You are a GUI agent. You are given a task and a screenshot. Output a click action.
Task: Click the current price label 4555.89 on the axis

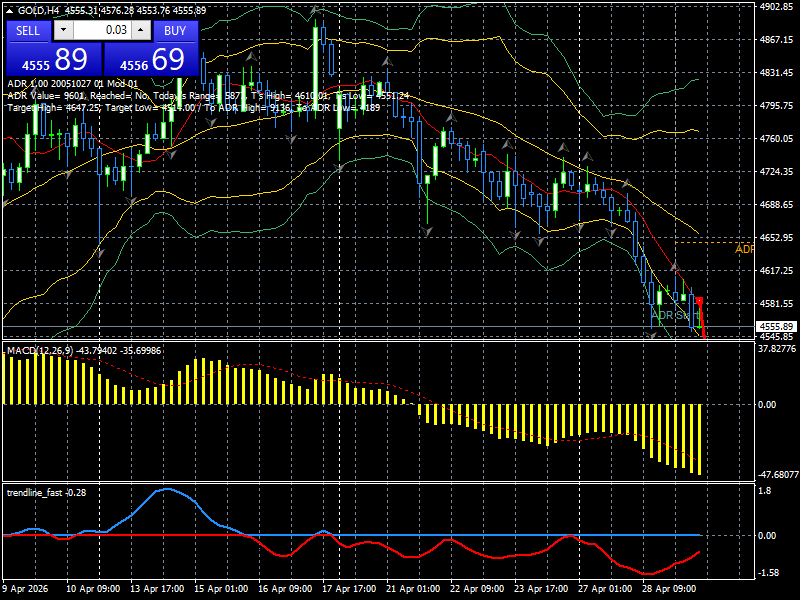pos(776,327)
